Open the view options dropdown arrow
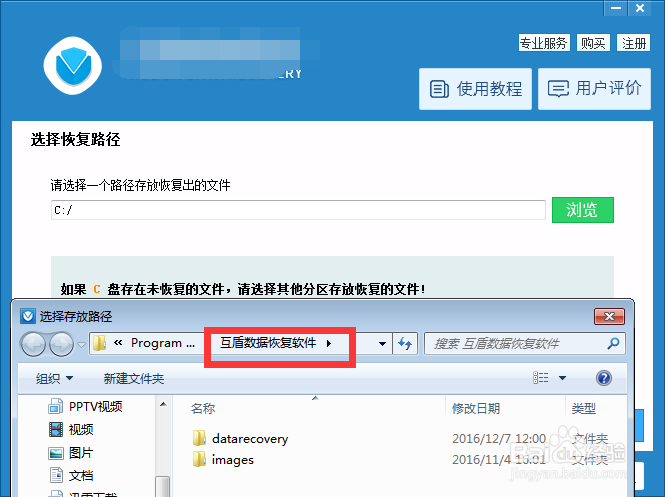 tap(562, 378)
